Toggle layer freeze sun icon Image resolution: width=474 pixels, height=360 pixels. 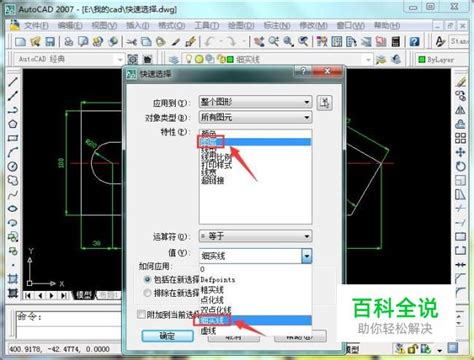click(199, 59)
